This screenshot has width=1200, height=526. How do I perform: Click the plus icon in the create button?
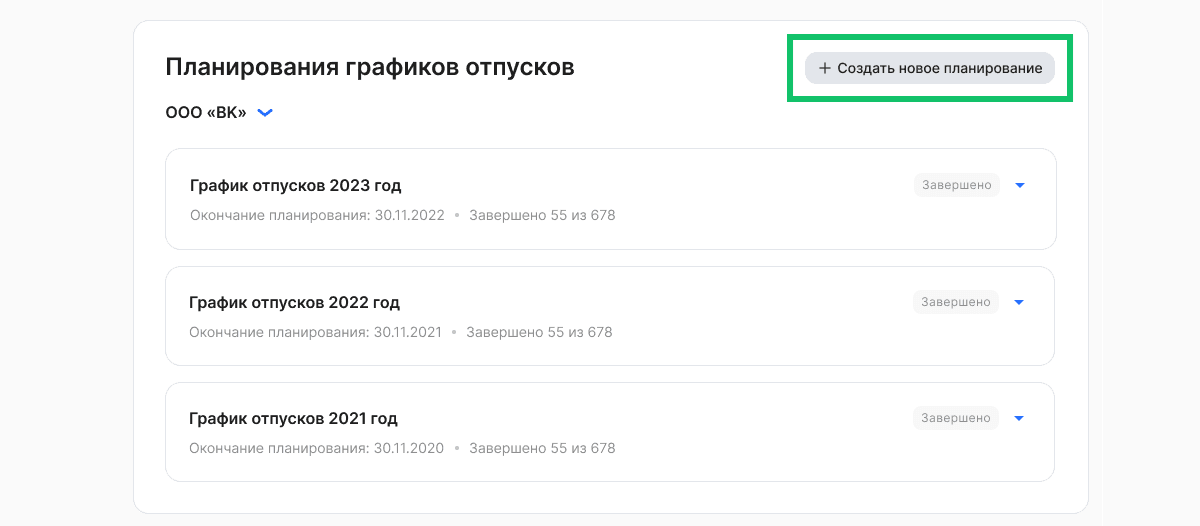pyautogui.click(x=825, y=68)
